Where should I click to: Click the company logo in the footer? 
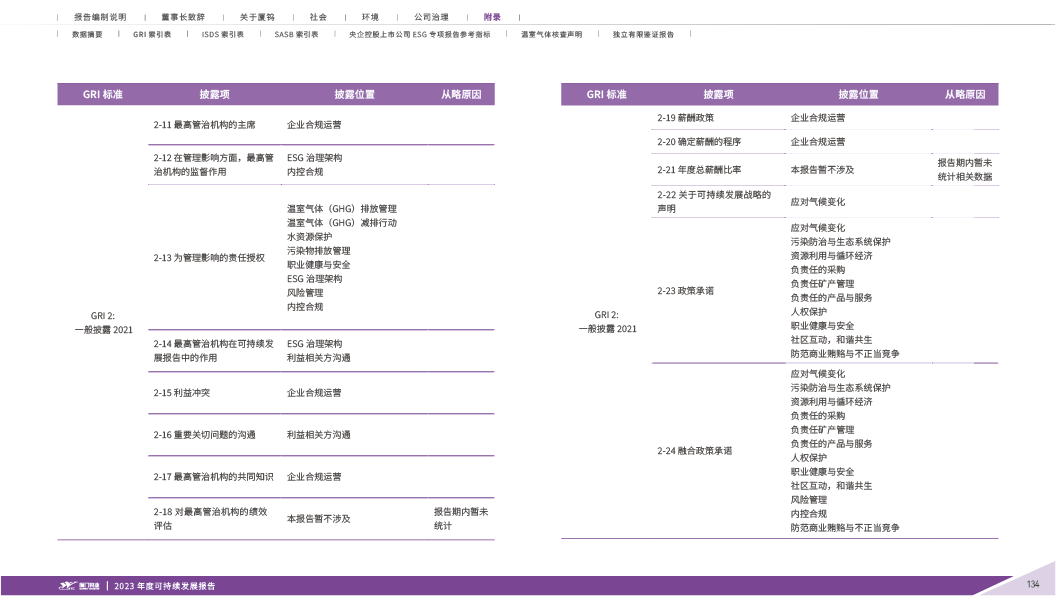coord(79,586)
